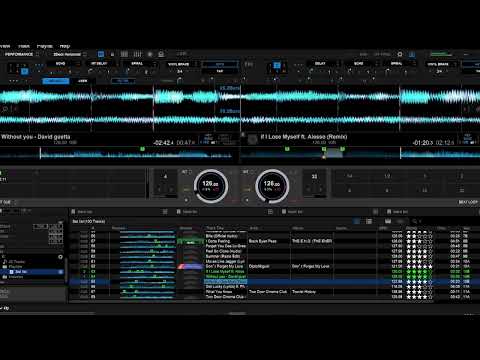Click deck 2 remaining time -01:20
Screen dimensions: 480x360
(423, 143)
